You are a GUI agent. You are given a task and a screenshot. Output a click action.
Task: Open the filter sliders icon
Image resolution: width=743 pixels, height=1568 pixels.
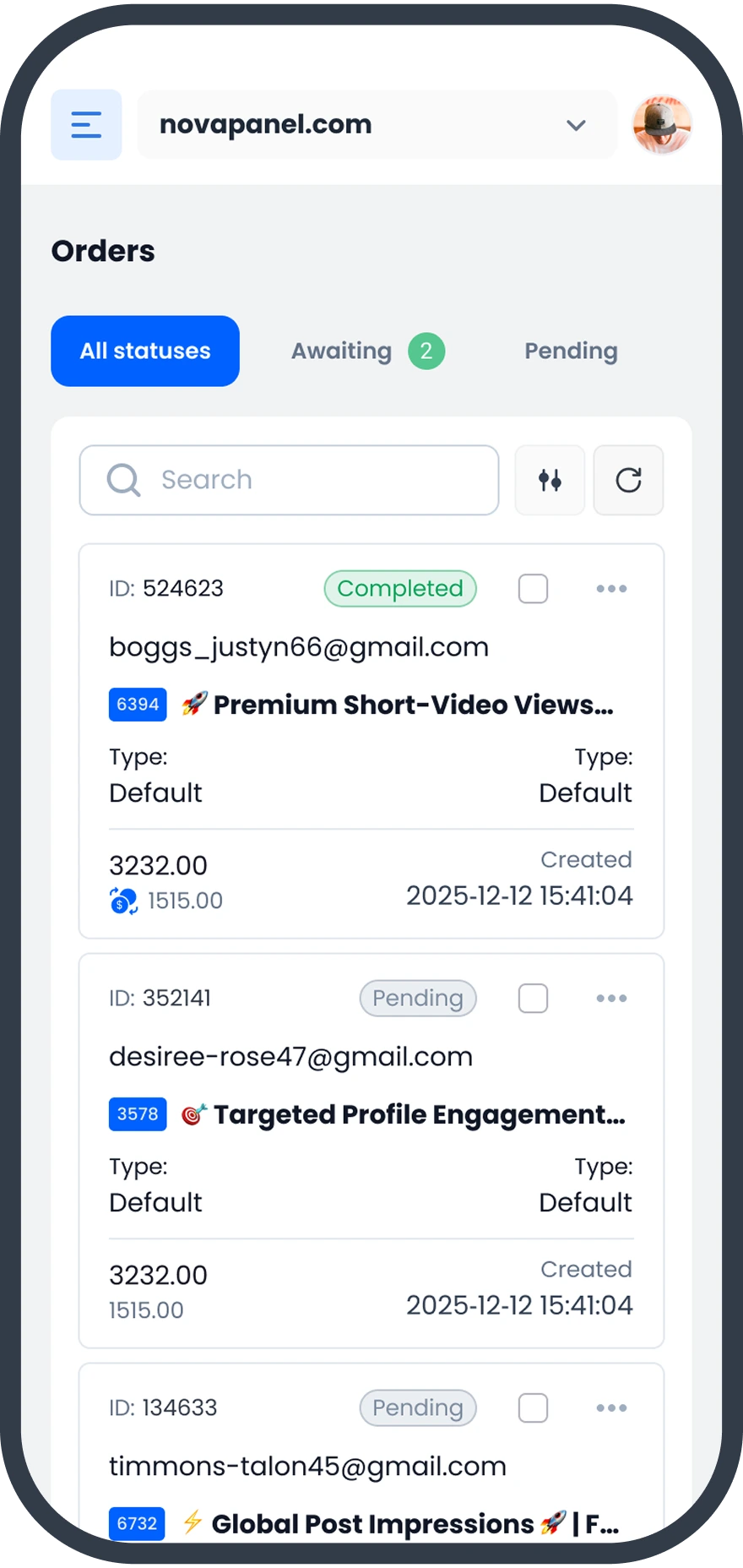tap(550, 480)
